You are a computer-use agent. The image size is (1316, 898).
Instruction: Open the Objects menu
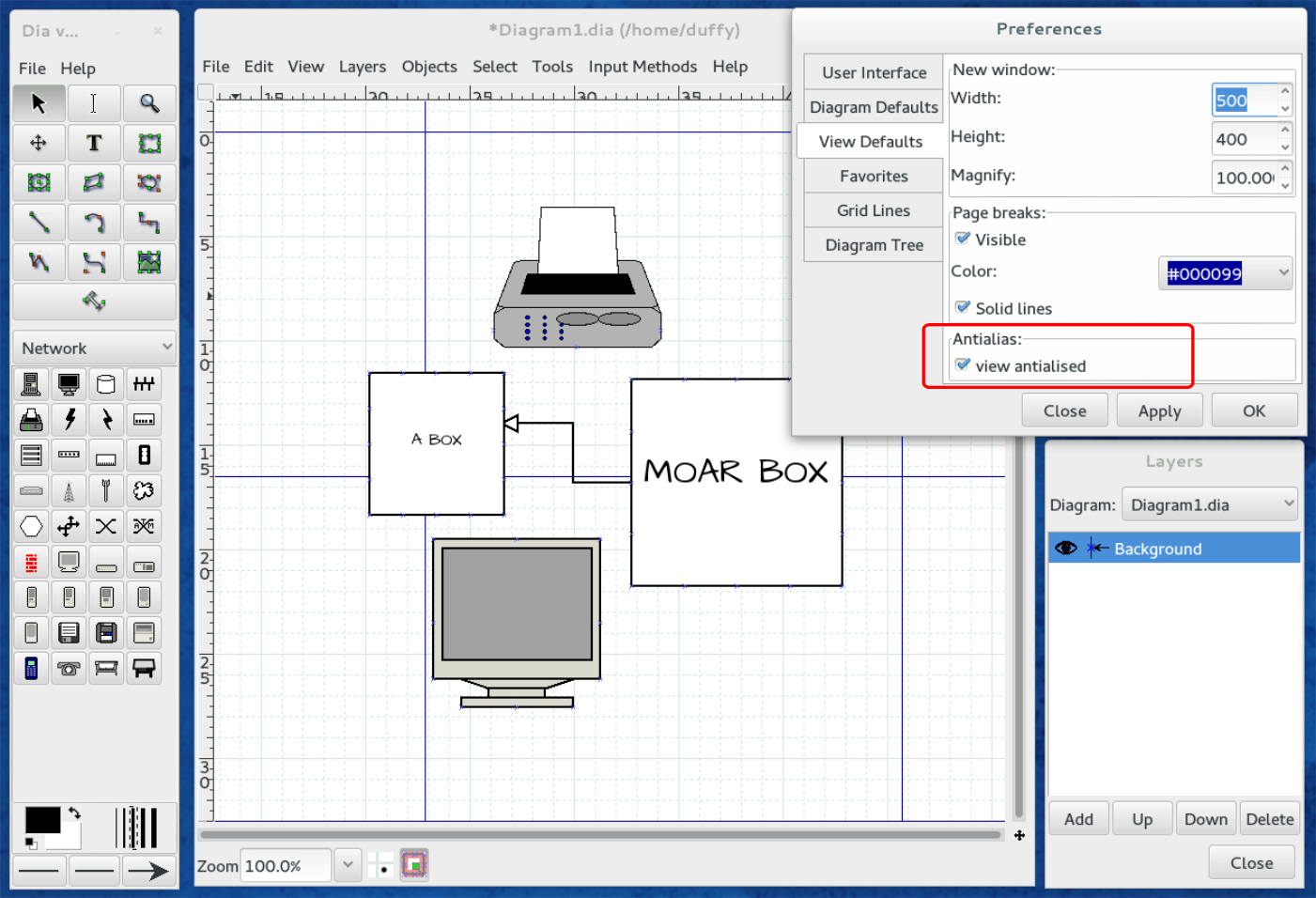[x=428, y=67]
